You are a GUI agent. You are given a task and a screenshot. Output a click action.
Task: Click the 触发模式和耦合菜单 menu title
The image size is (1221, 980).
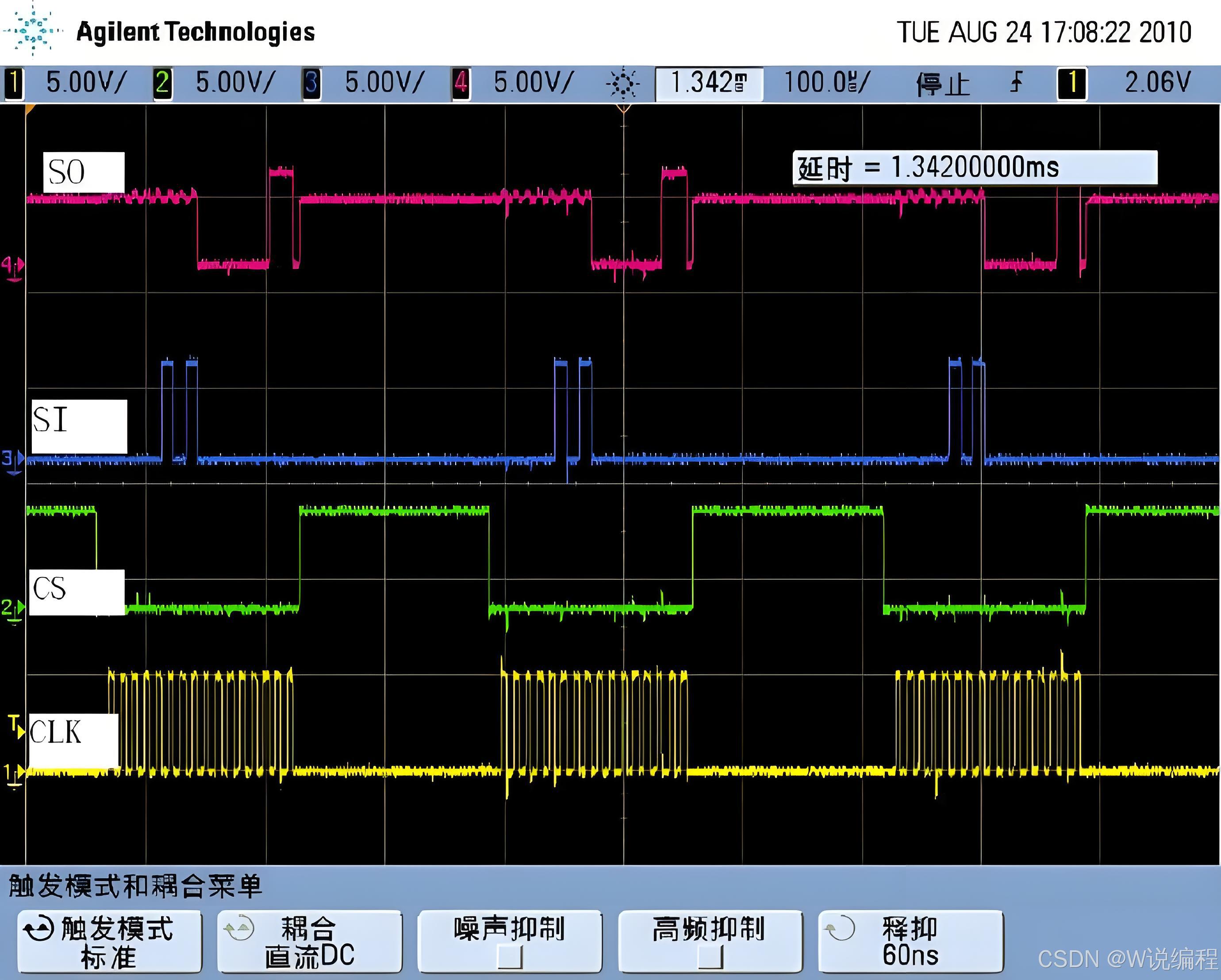pos(135,886)
